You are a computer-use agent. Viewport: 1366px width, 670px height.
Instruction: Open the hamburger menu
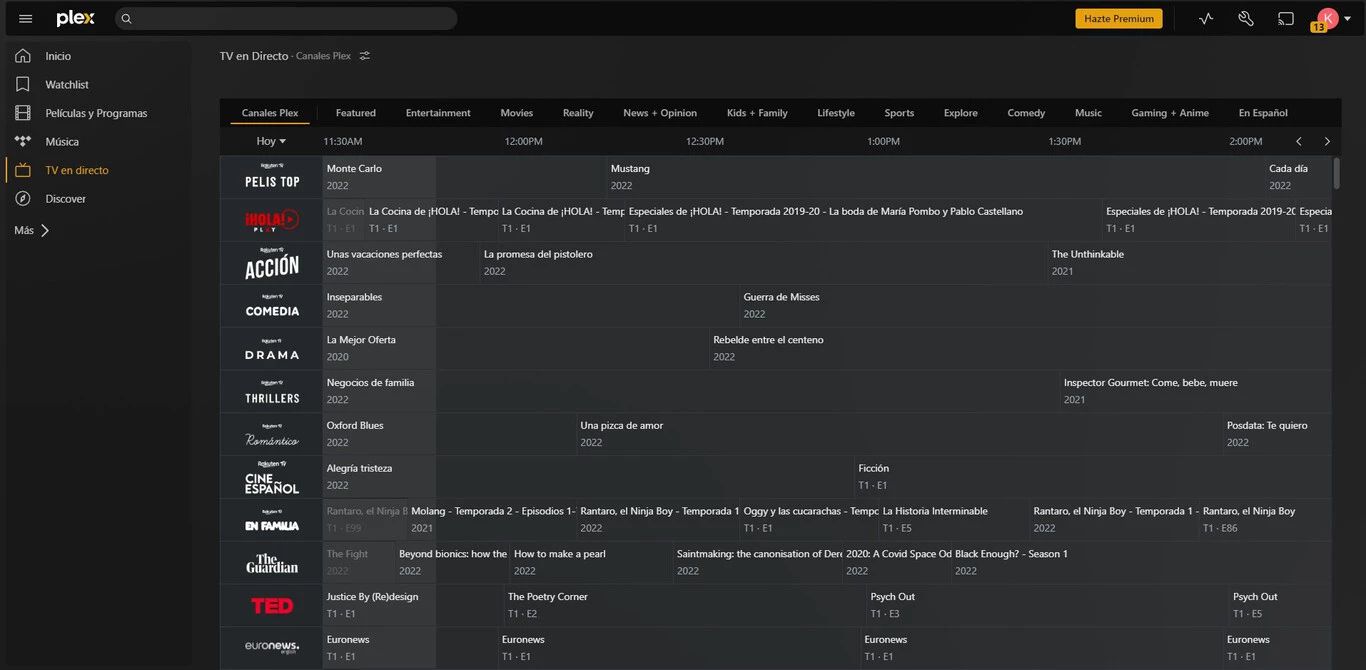26,19
